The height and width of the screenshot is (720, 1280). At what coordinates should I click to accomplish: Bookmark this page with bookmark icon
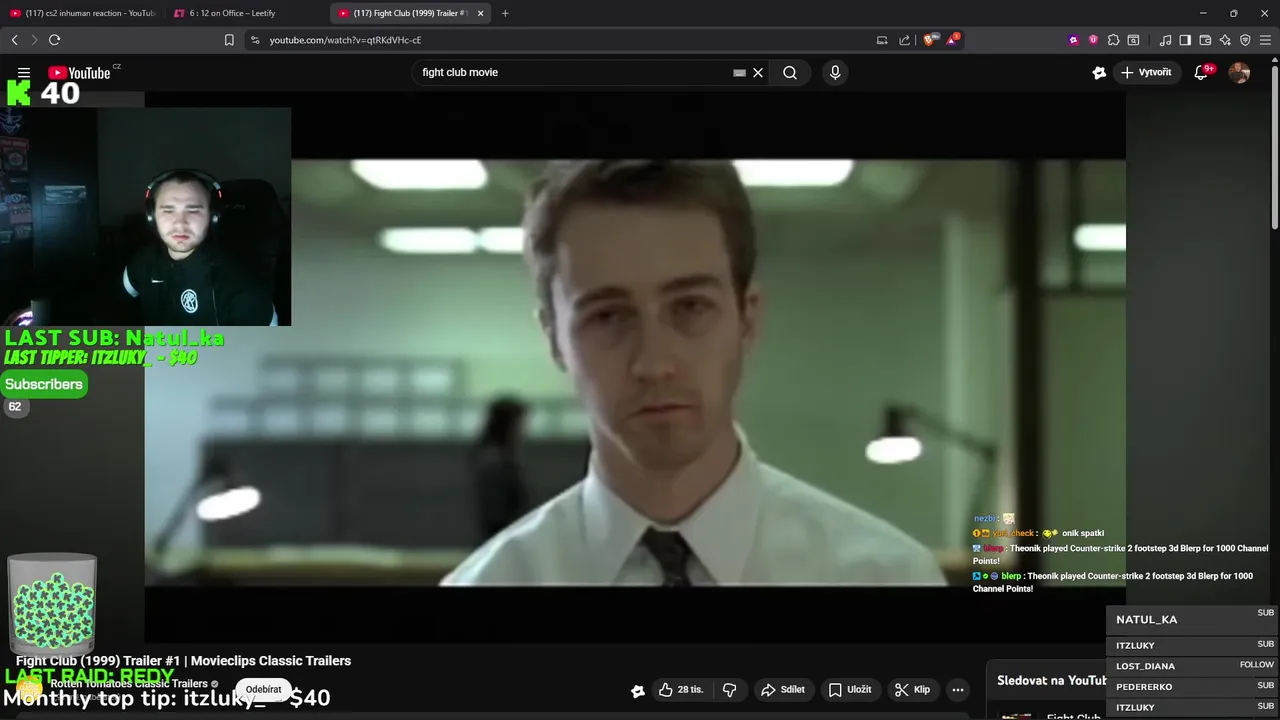click(x=229, y=40)
